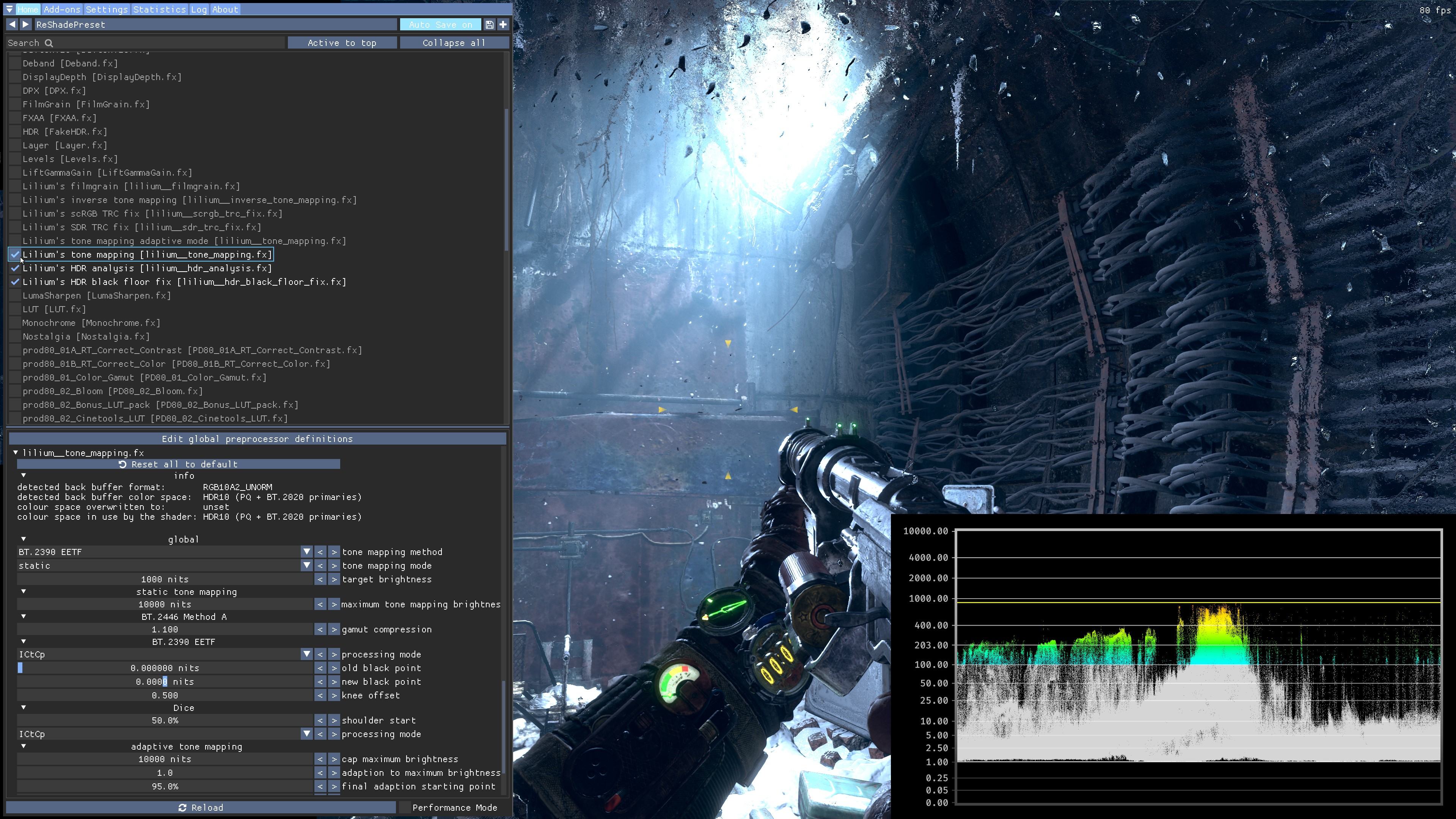Click the knee offset 0.500 slider
The image size is (1456, 819).
point(165,695)
